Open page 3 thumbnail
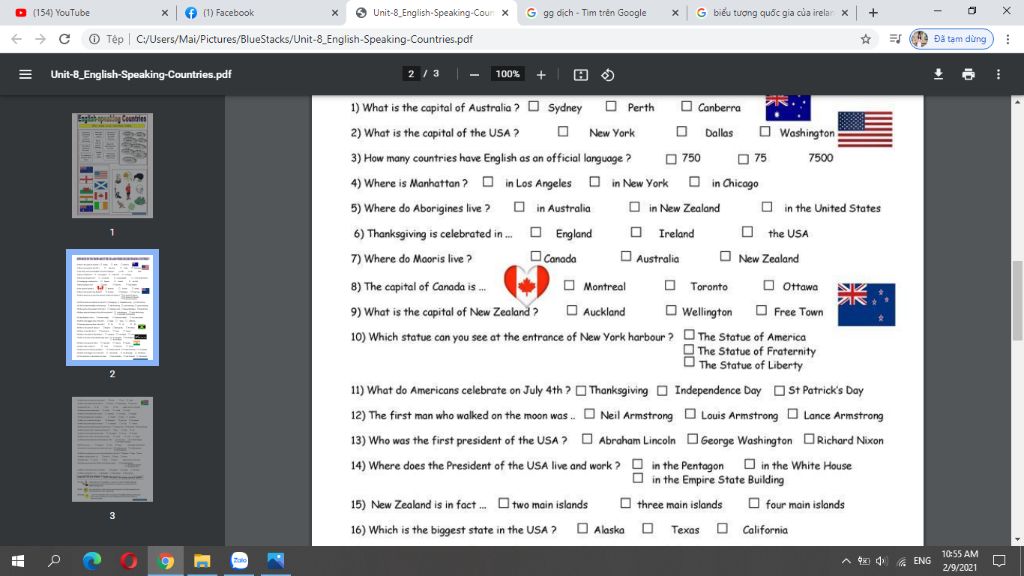 pyautogui.click(x=112, y=449)
